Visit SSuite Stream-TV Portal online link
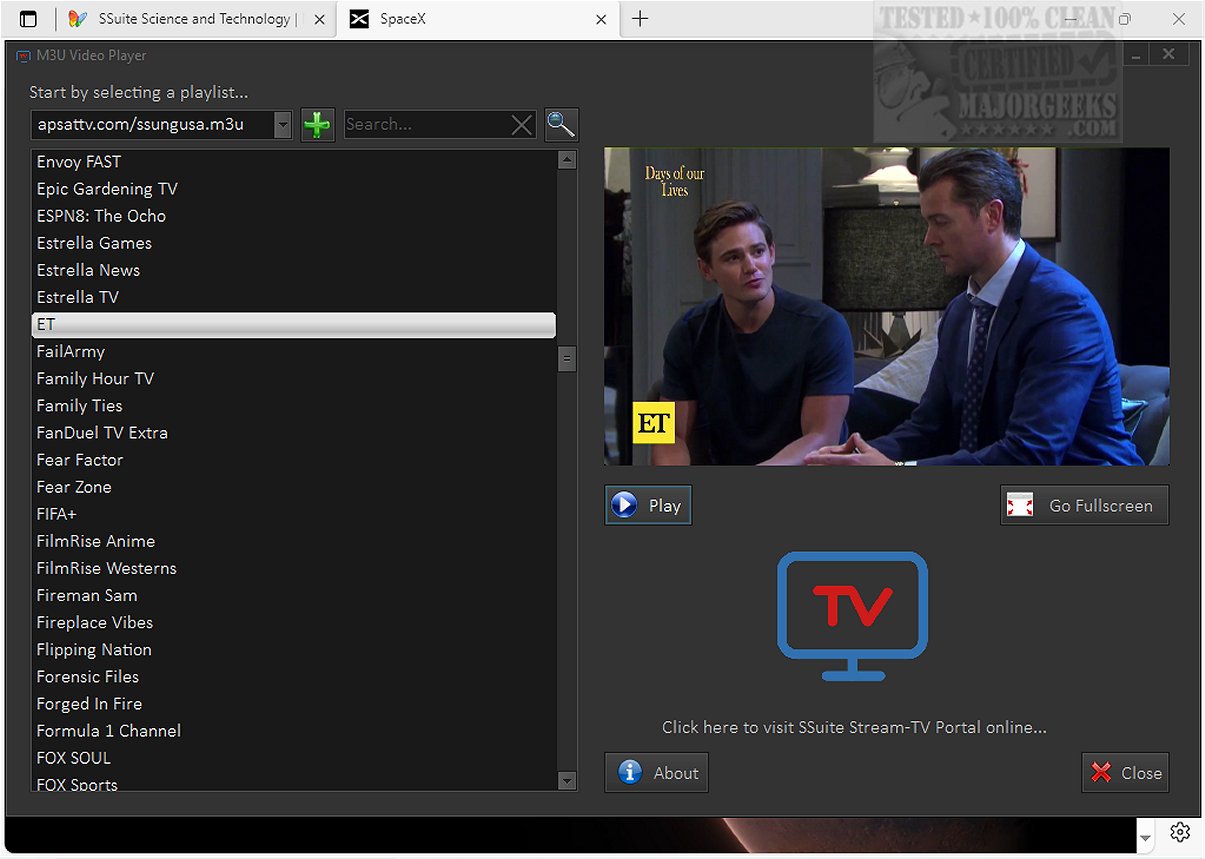Screen dimensions: 1205x859 pyautogui.click(x=854, y=727)
